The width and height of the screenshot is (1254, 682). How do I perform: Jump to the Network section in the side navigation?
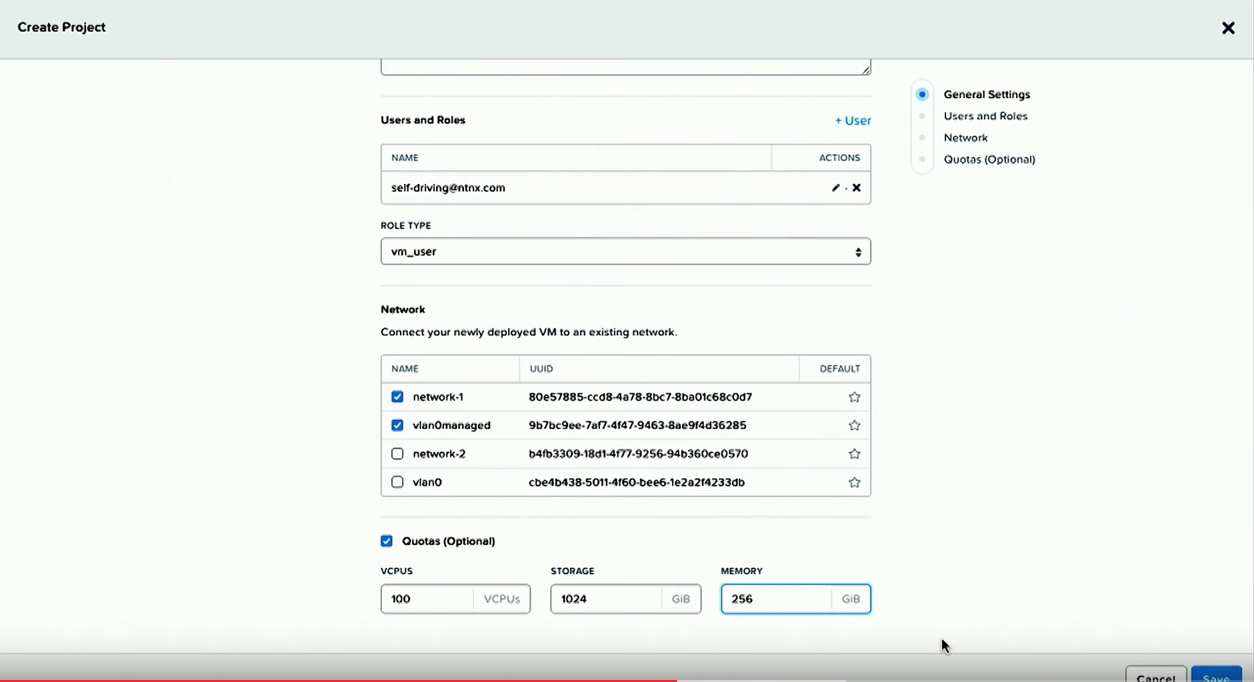click(966, 138)
